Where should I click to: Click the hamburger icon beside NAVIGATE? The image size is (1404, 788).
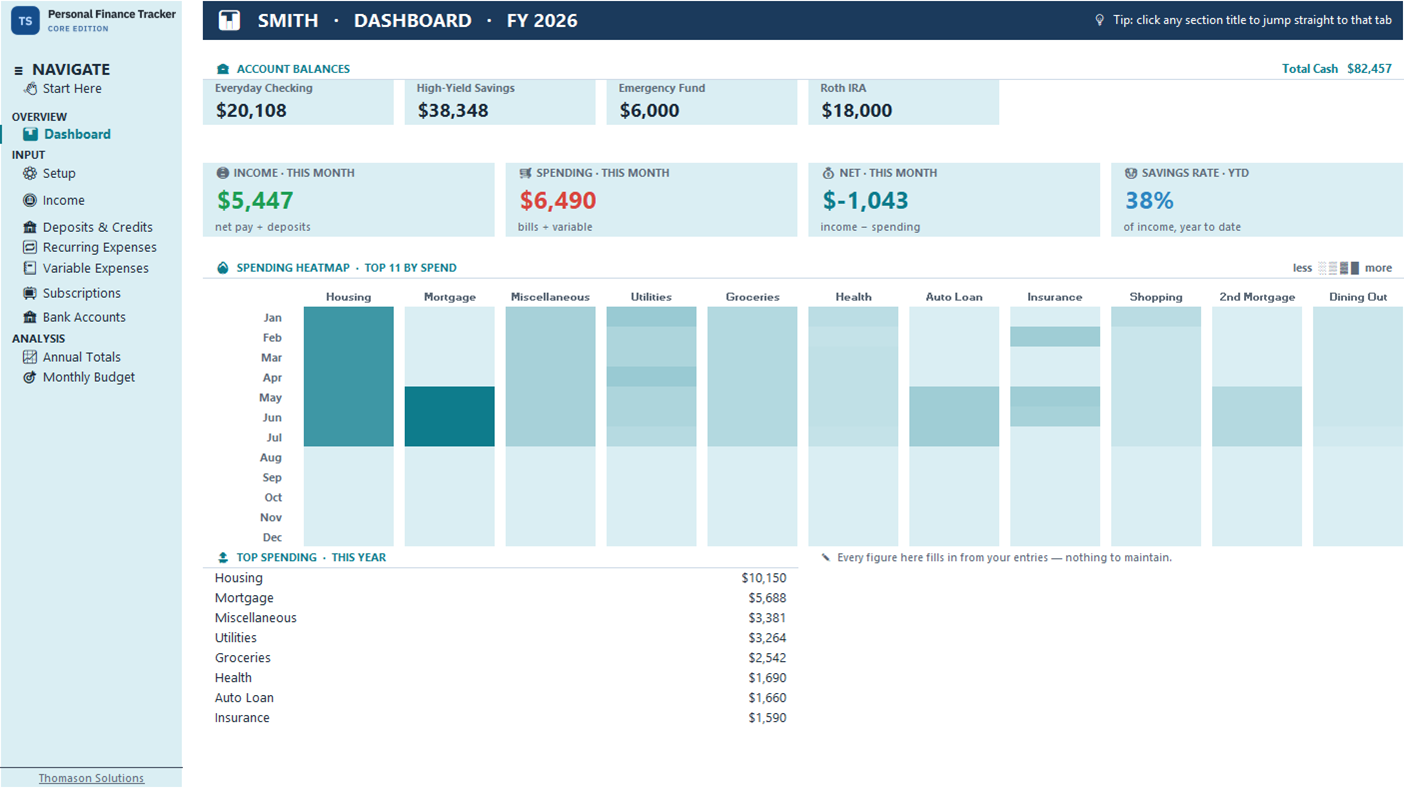pyautogui.click(x=18, y=71)
